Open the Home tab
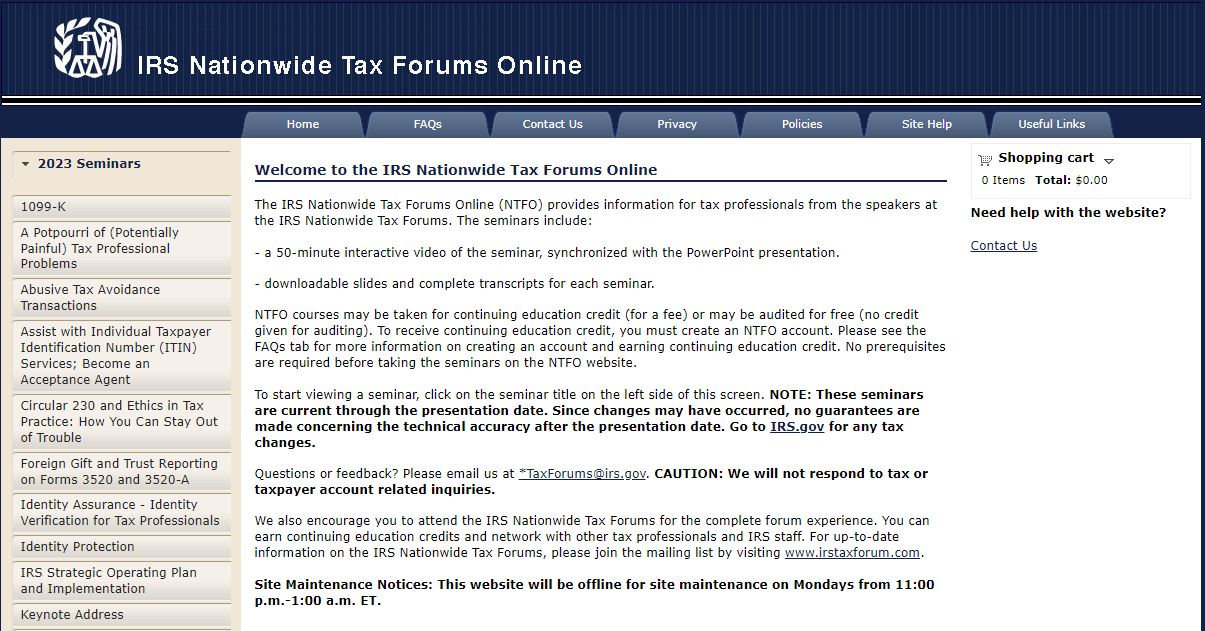 [303, 124]
